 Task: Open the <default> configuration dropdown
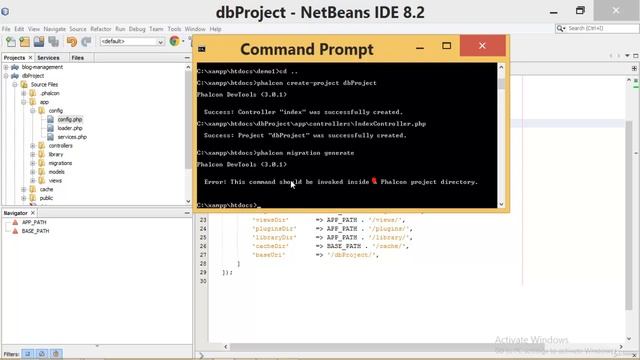pyautogui.click(x=132, y=42)
